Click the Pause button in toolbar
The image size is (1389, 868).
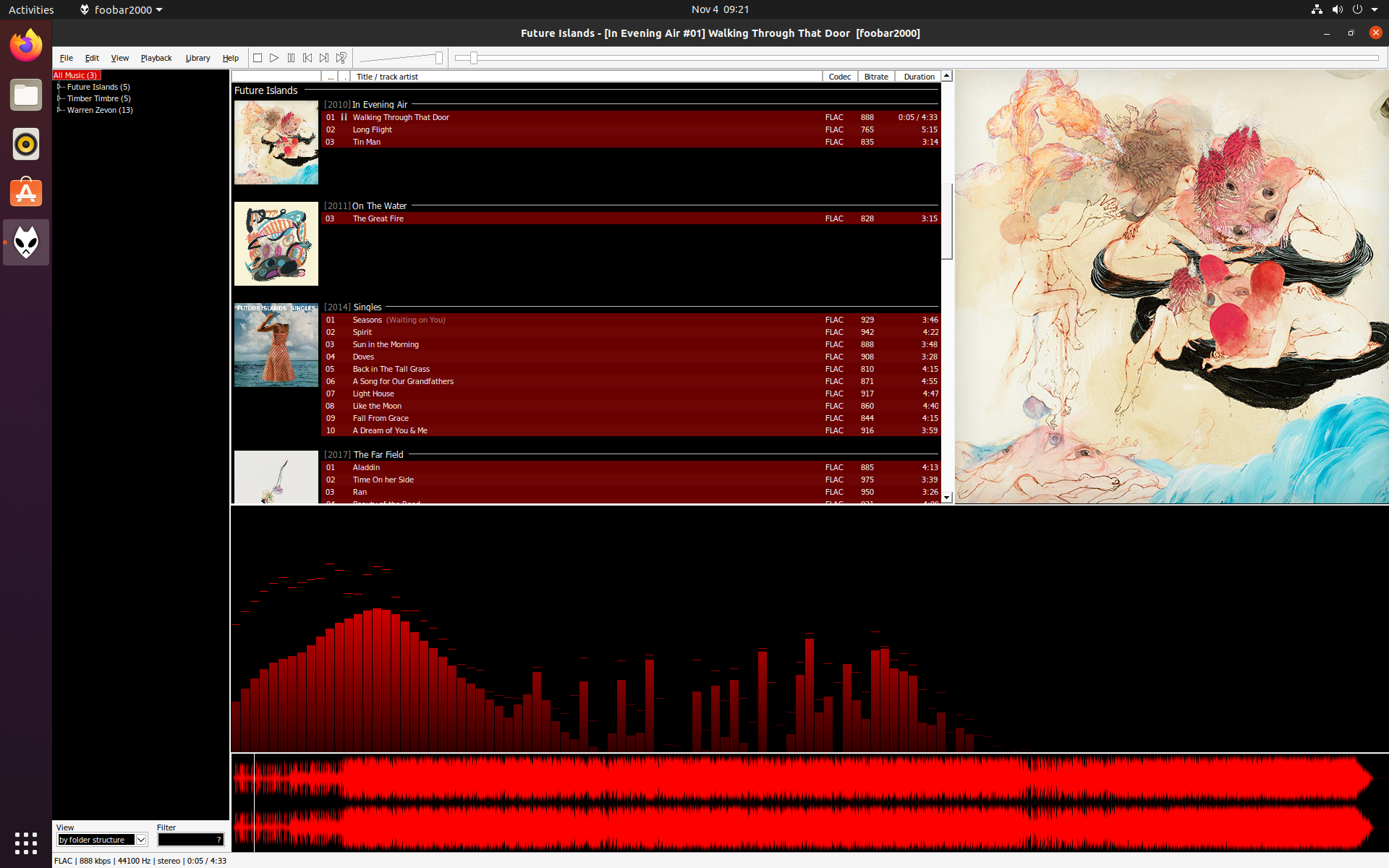click(291, 58)
